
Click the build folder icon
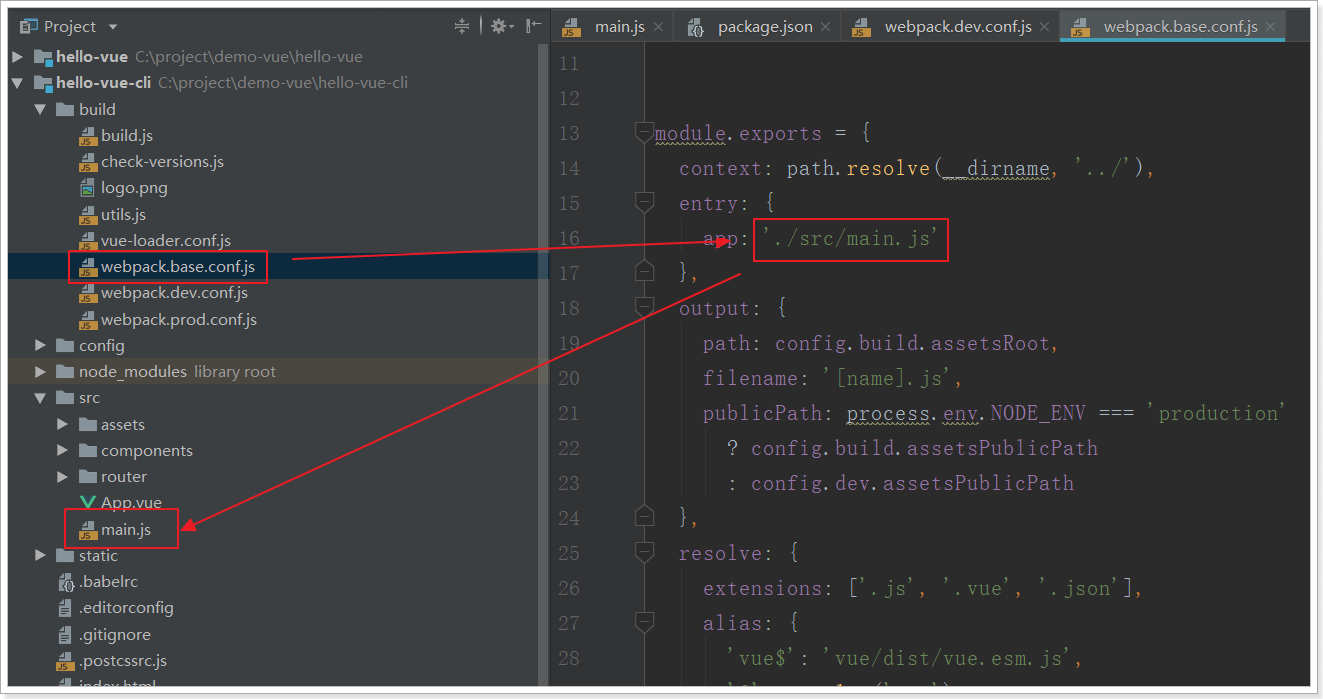click(65, 109)
